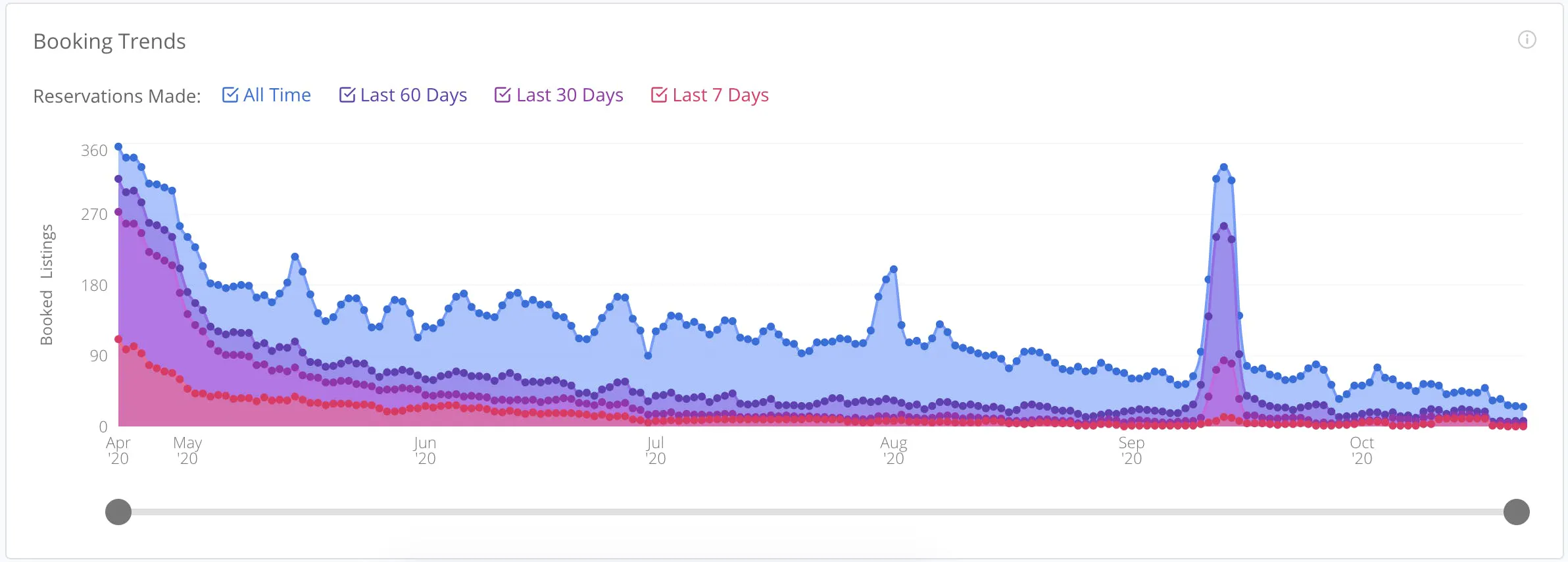The width and height of the screenshot is (1568, 562).
Task: Click the 360 y-axis value
Action: 94,151
